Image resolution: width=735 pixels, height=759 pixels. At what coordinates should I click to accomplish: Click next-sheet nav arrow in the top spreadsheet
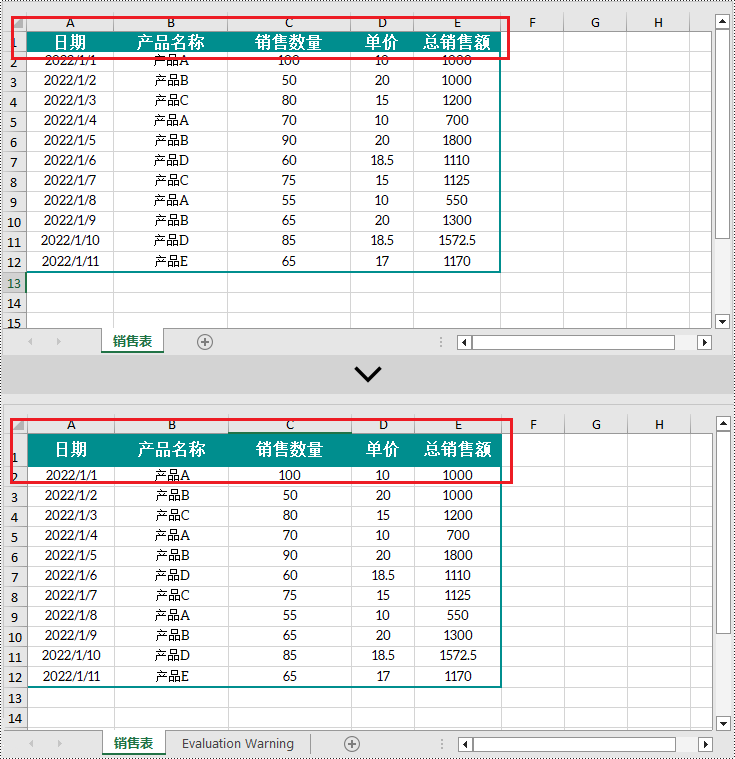[x=59, y=341]
